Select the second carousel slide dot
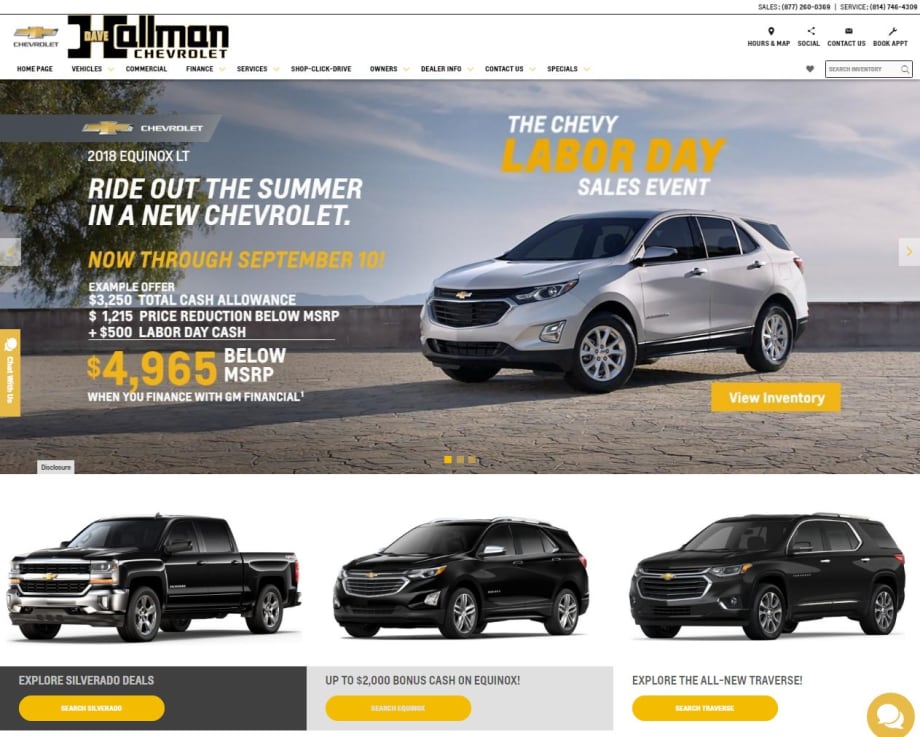920x737 pixels. 460,459
